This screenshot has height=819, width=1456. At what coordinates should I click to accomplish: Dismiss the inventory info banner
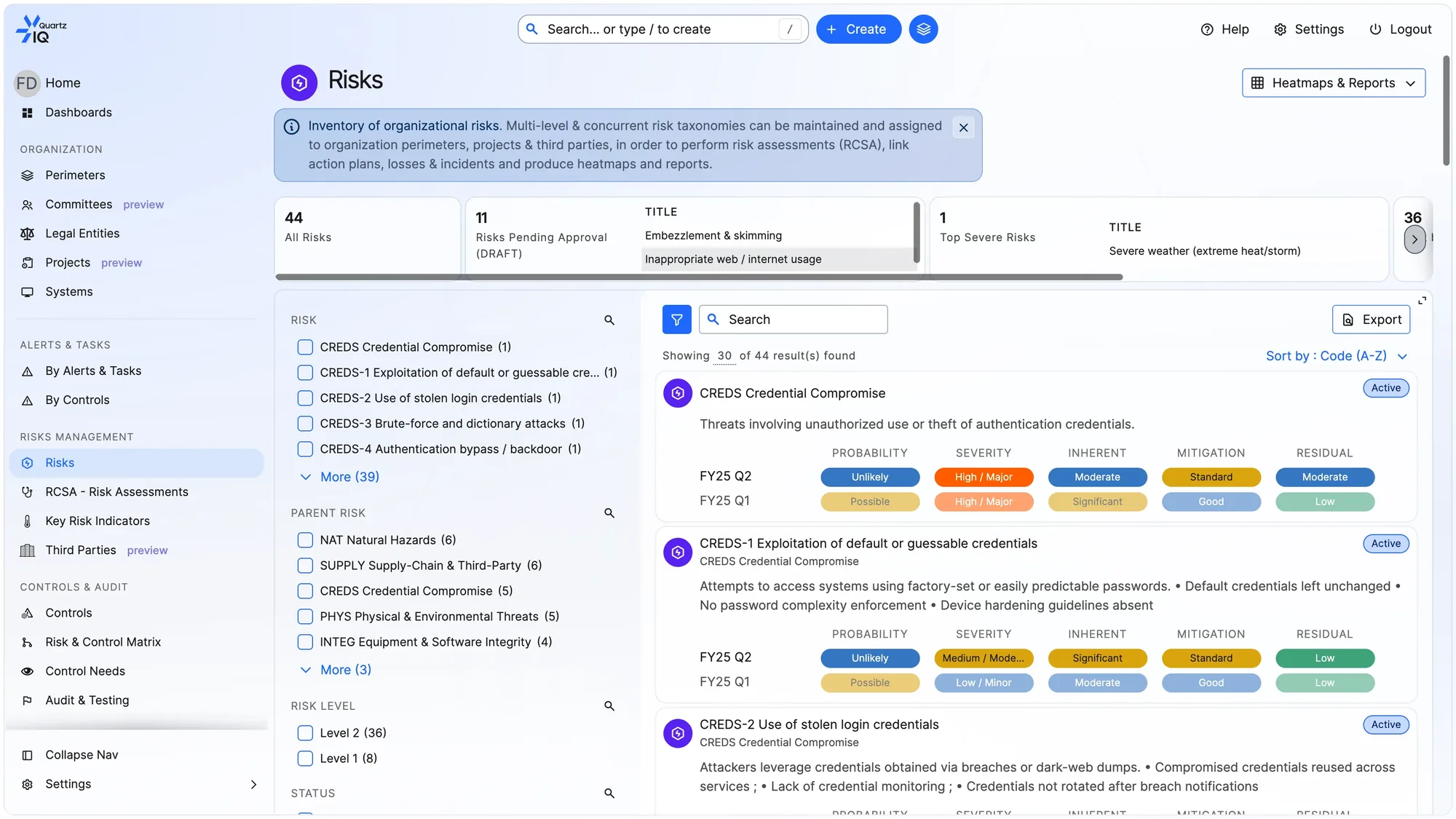click(x=963, y=127)
